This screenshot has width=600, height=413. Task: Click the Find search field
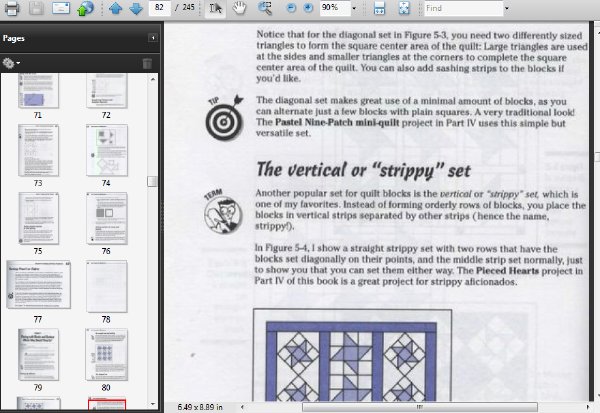point(463,8)
